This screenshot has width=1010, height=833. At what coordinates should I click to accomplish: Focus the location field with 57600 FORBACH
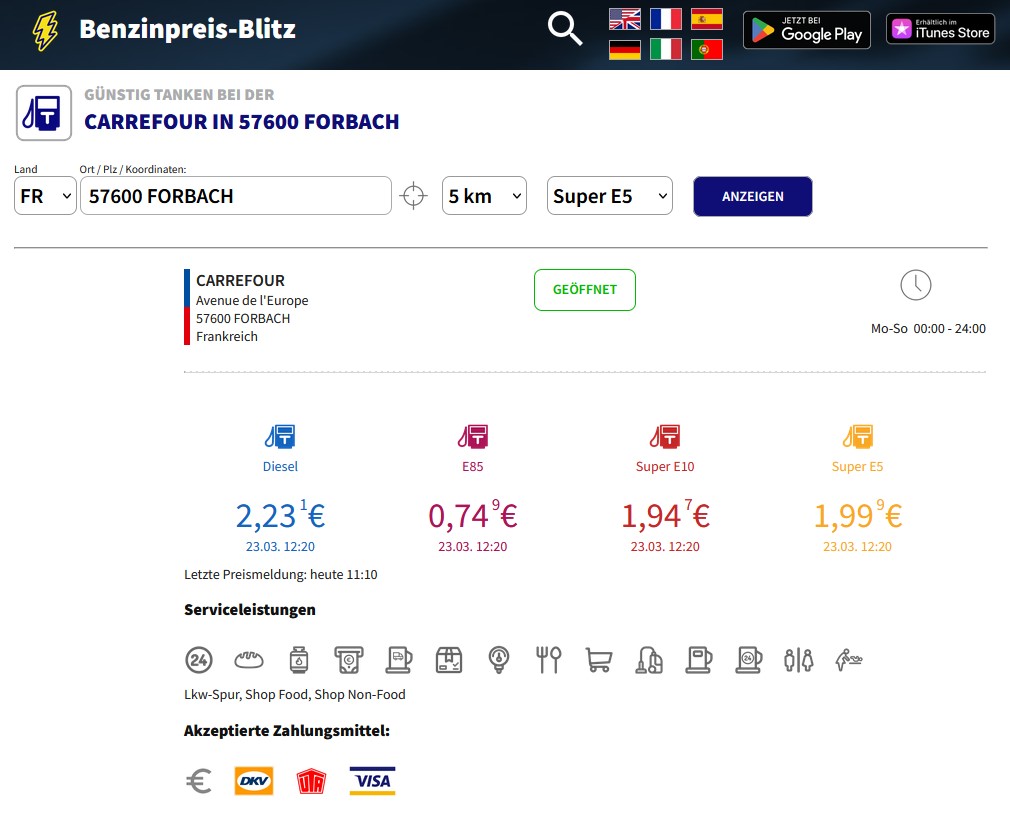tap(236, 196)
